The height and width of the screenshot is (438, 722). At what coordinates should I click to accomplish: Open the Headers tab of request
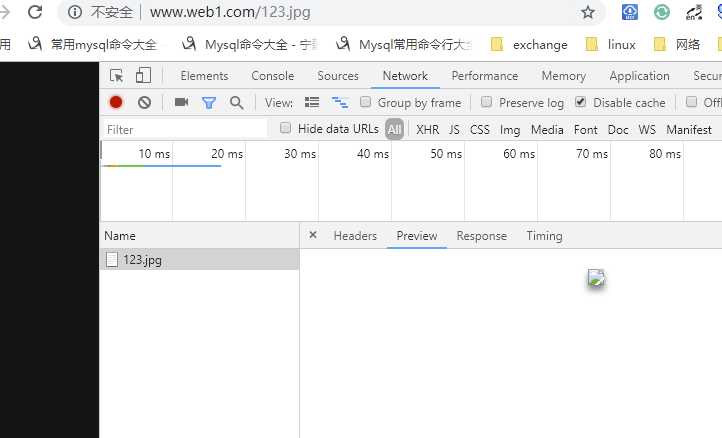355,236
